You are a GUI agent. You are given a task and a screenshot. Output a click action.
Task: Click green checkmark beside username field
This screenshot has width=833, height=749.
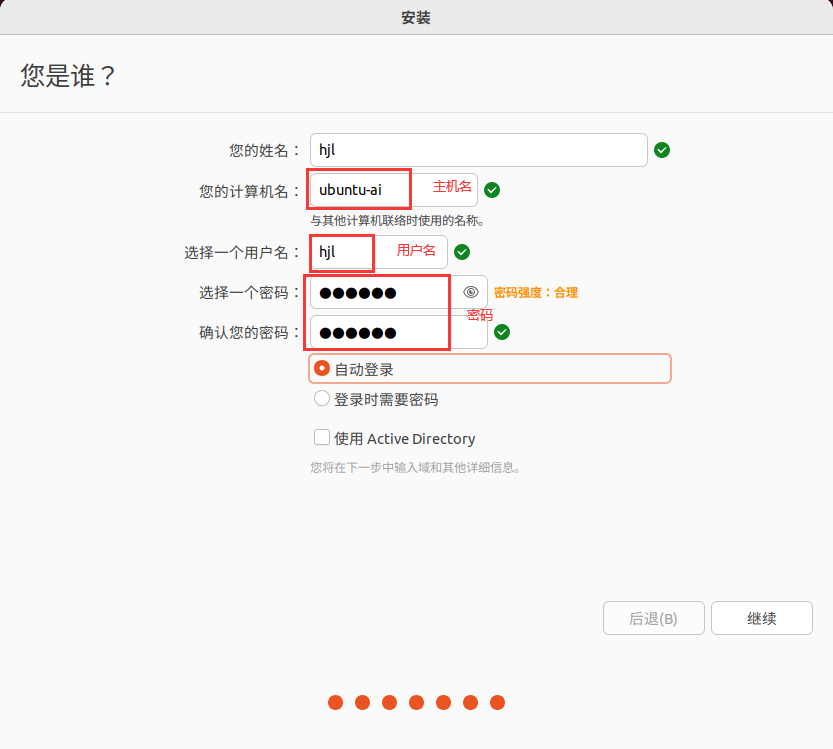pos(462,252)
